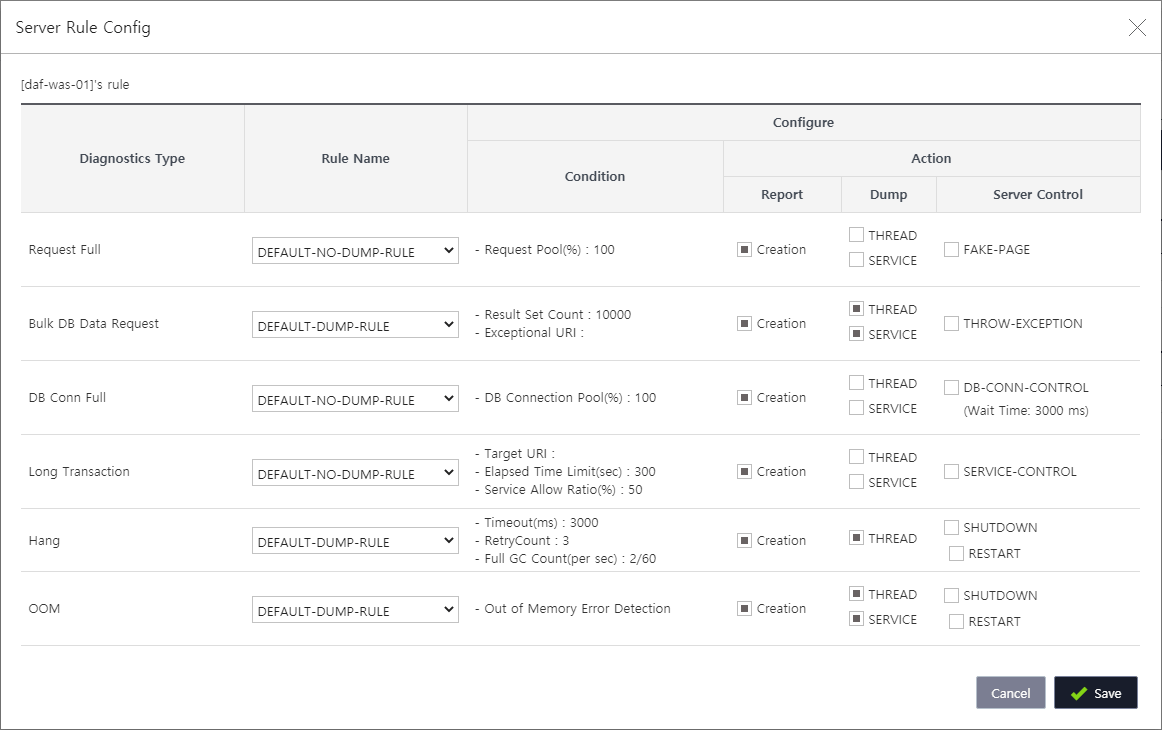Disable Creation report for DB Conn Full

[x=744, y=397]
